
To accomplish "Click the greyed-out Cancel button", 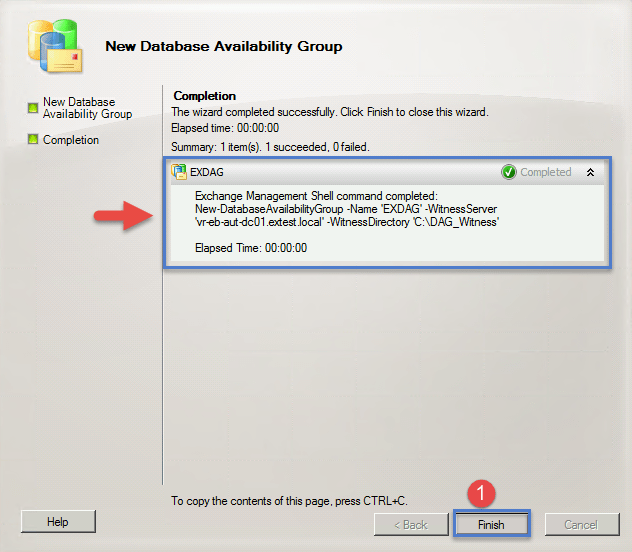I will tap(582, 524).
